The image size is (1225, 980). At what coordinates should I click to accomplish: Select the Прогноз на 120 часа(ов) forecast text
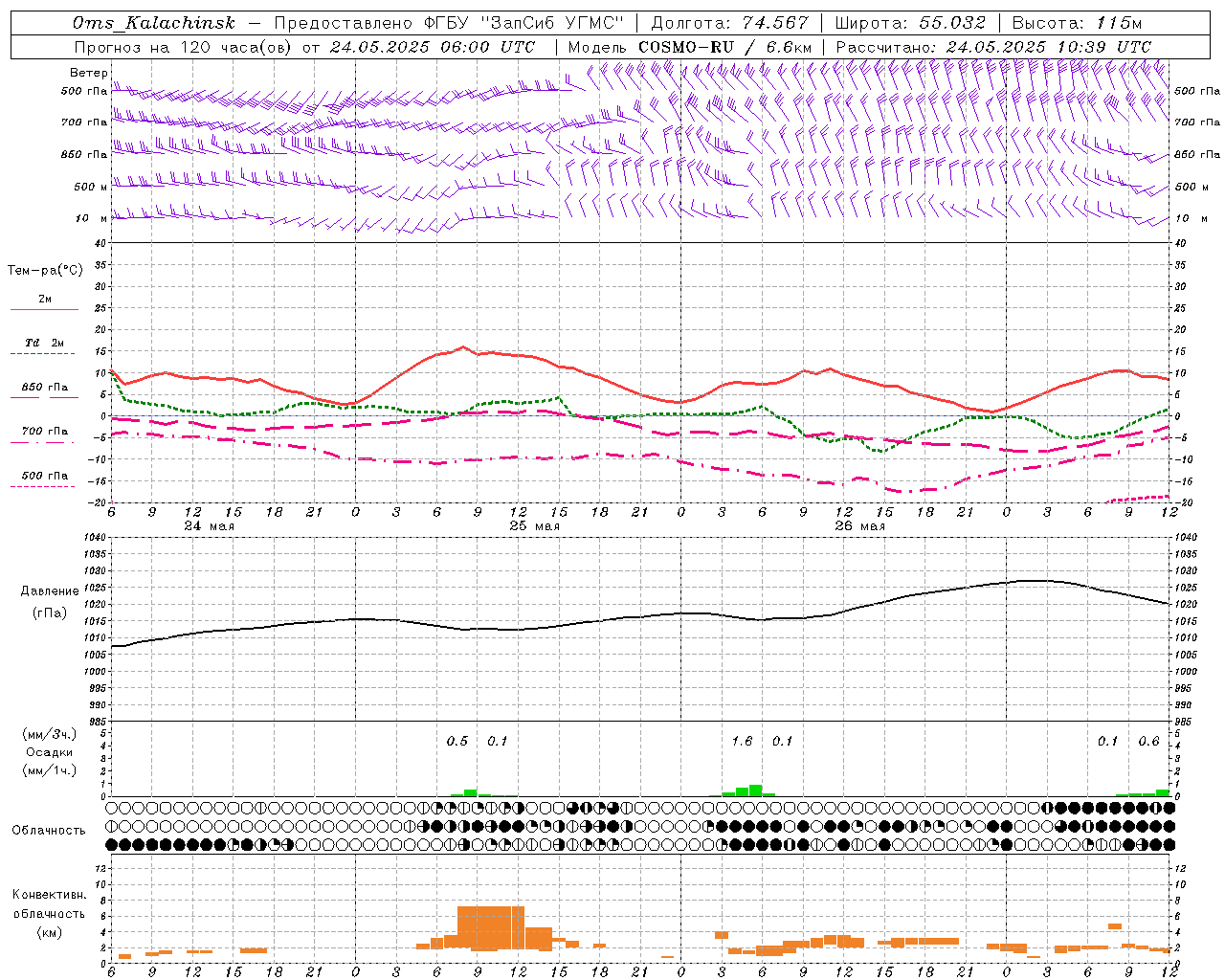(184, 47)
